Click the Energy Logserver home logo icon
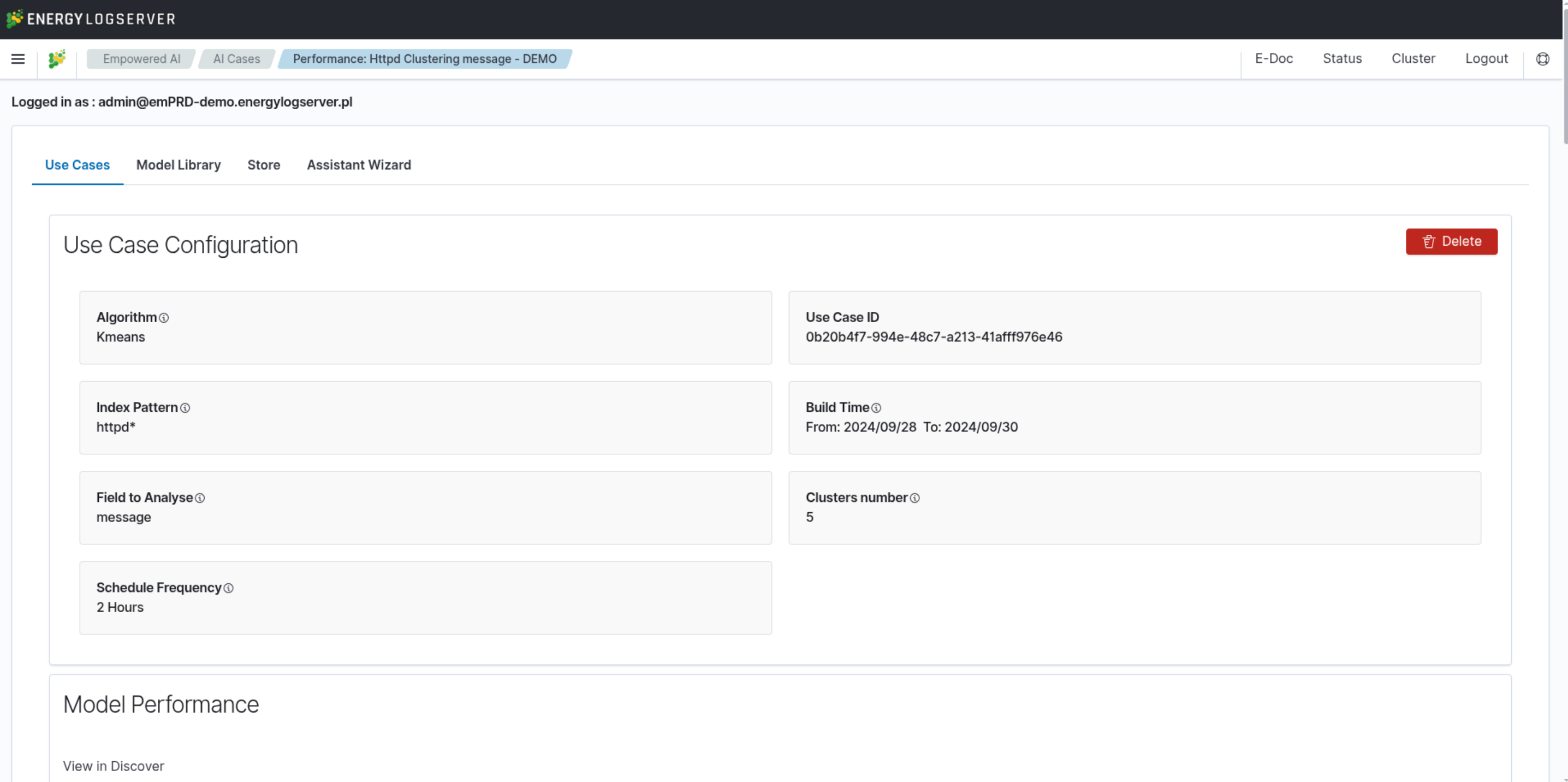This screenshot has width=1568, height=782. [57, 59]
